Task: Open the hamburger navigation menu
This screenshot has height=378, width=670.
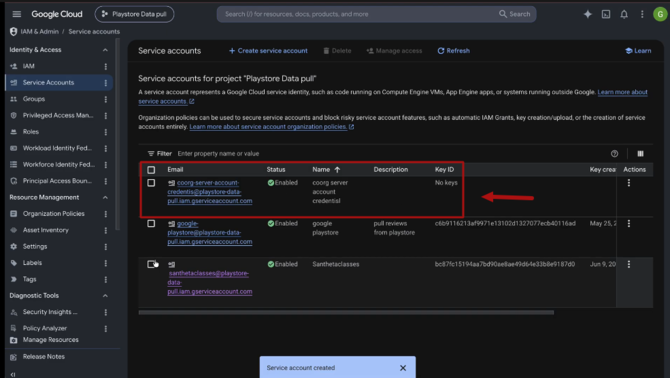Action: (x=17, y=14)
